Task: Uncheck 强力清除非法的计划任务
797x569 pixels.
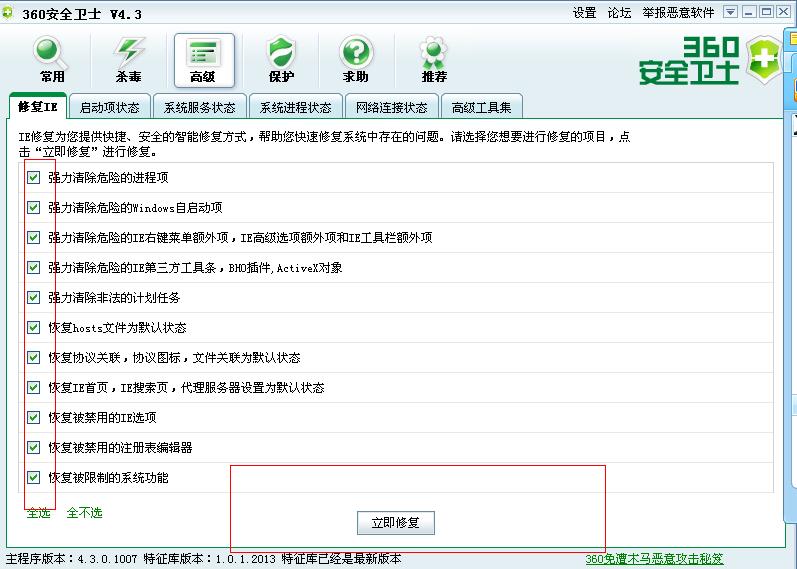Action: 34,297
